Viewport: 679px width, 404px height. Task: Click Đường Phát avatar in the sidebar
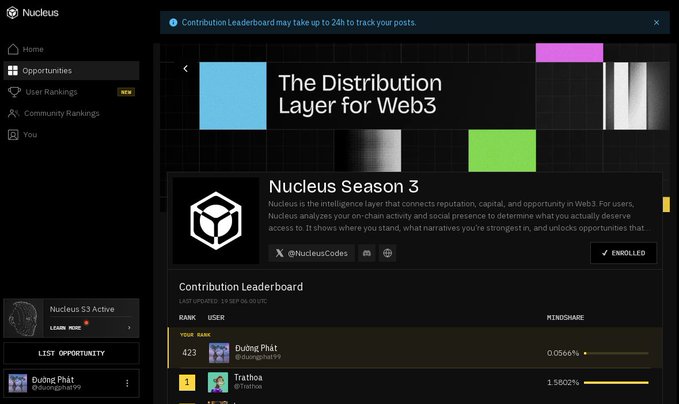18,383
